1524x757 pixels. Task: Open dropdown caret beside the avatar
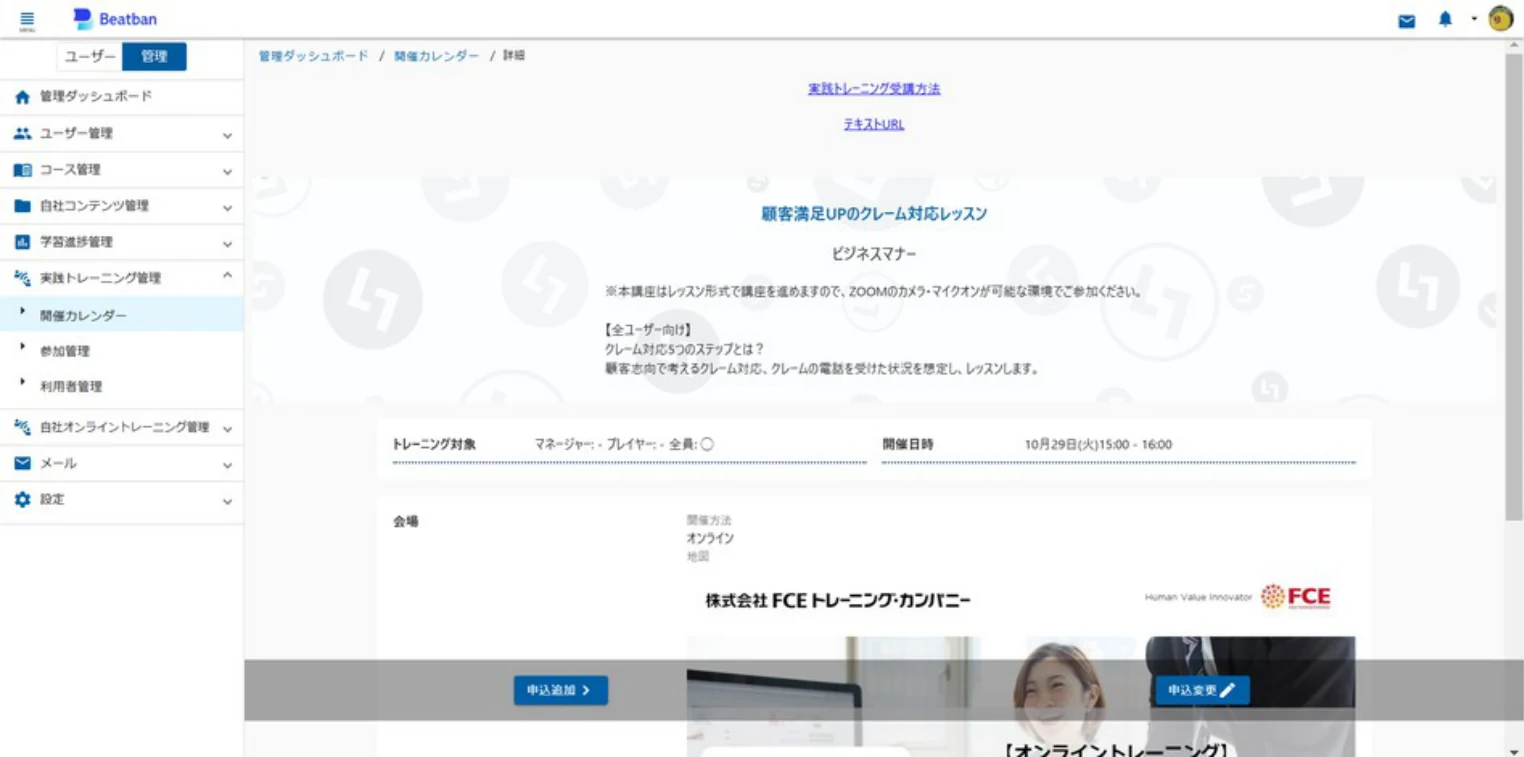point(1474,20)
